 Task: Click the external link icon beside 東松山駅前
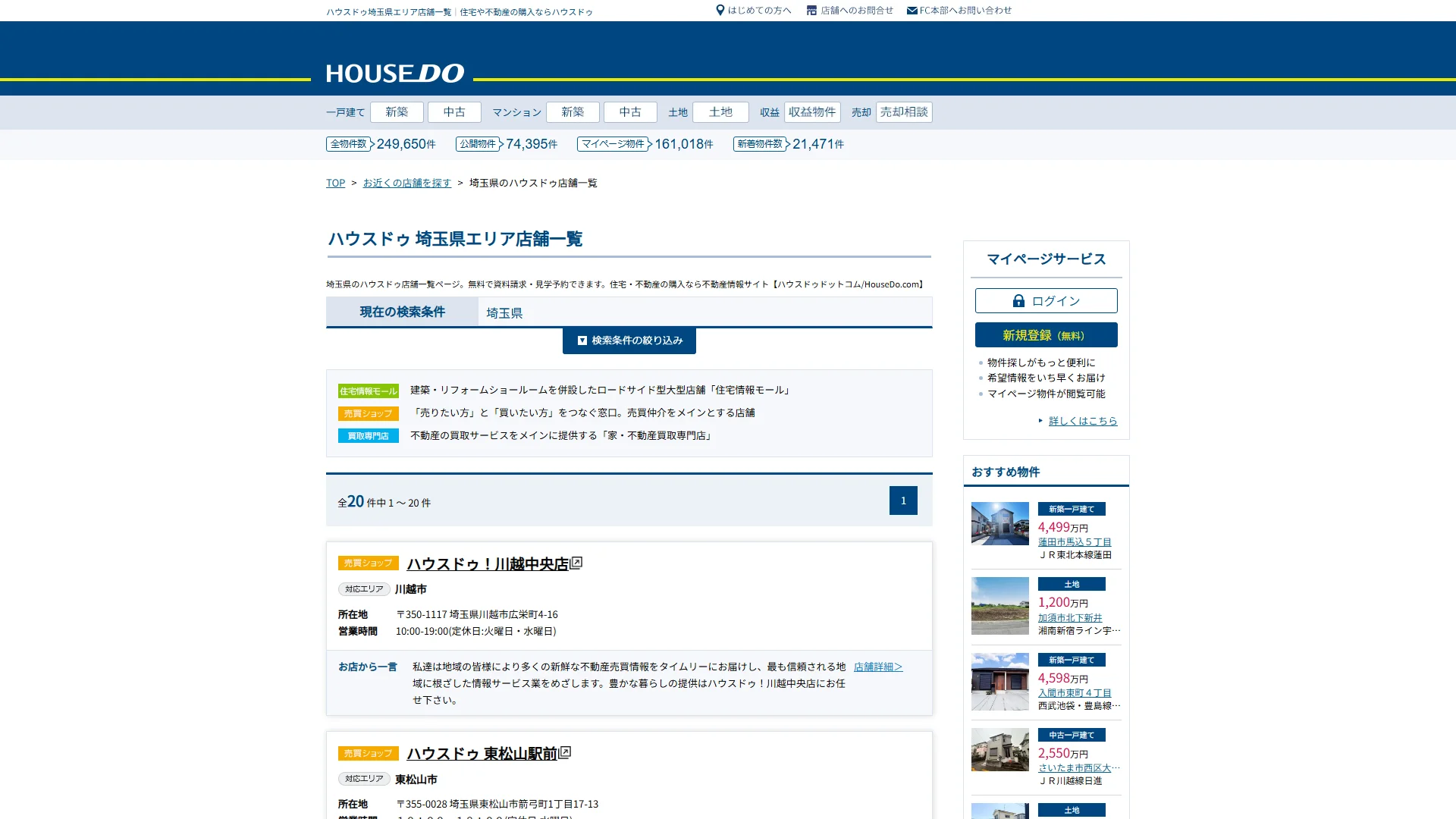[564, 752]
